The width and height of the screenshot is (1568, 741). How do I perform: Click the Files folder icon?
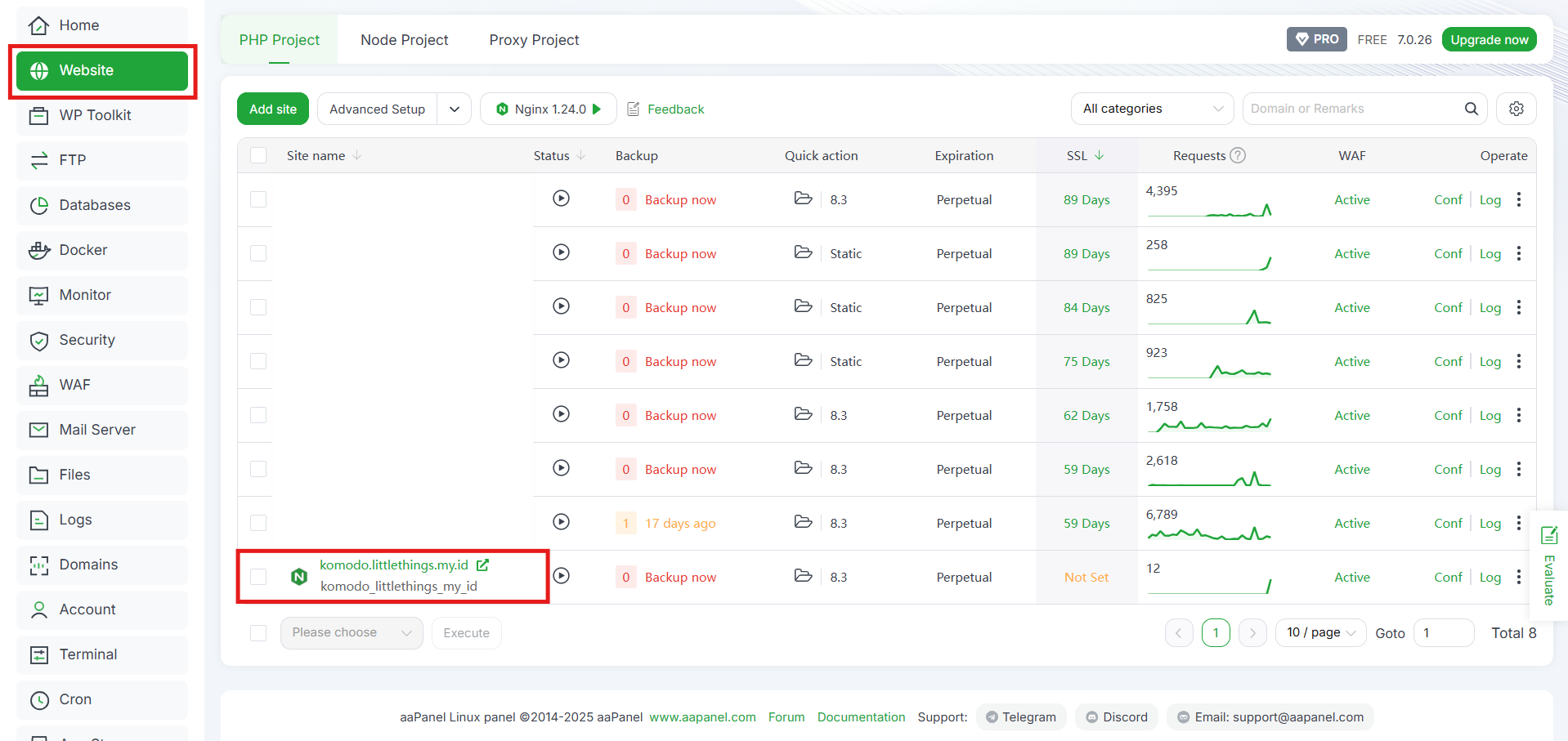pyautogui.click(x=38, y=475)
